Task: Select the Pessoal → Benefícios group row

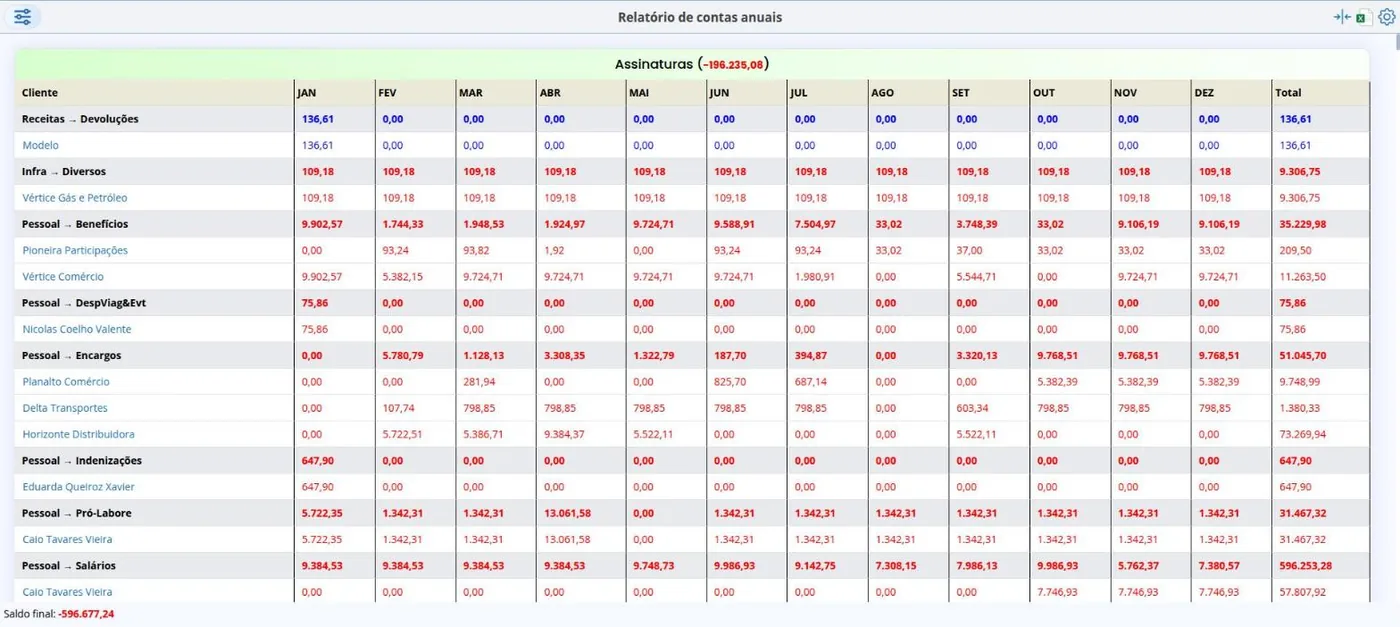Action: (692, 224)
